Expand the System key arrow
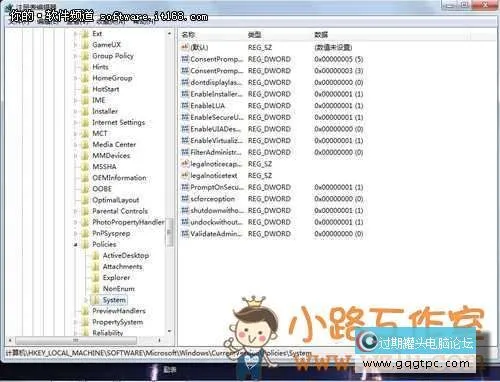The height and width of the screenshot is (382, 500). [x=86, y=300]
